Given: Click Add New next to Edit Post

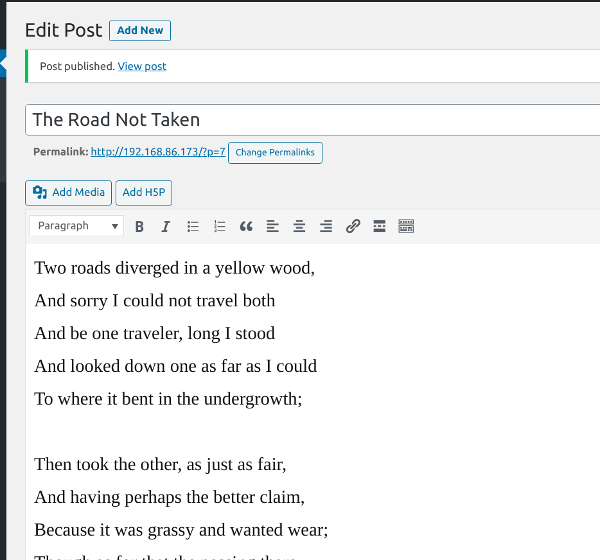Looking at the screenshot, I should coord(140,31).
